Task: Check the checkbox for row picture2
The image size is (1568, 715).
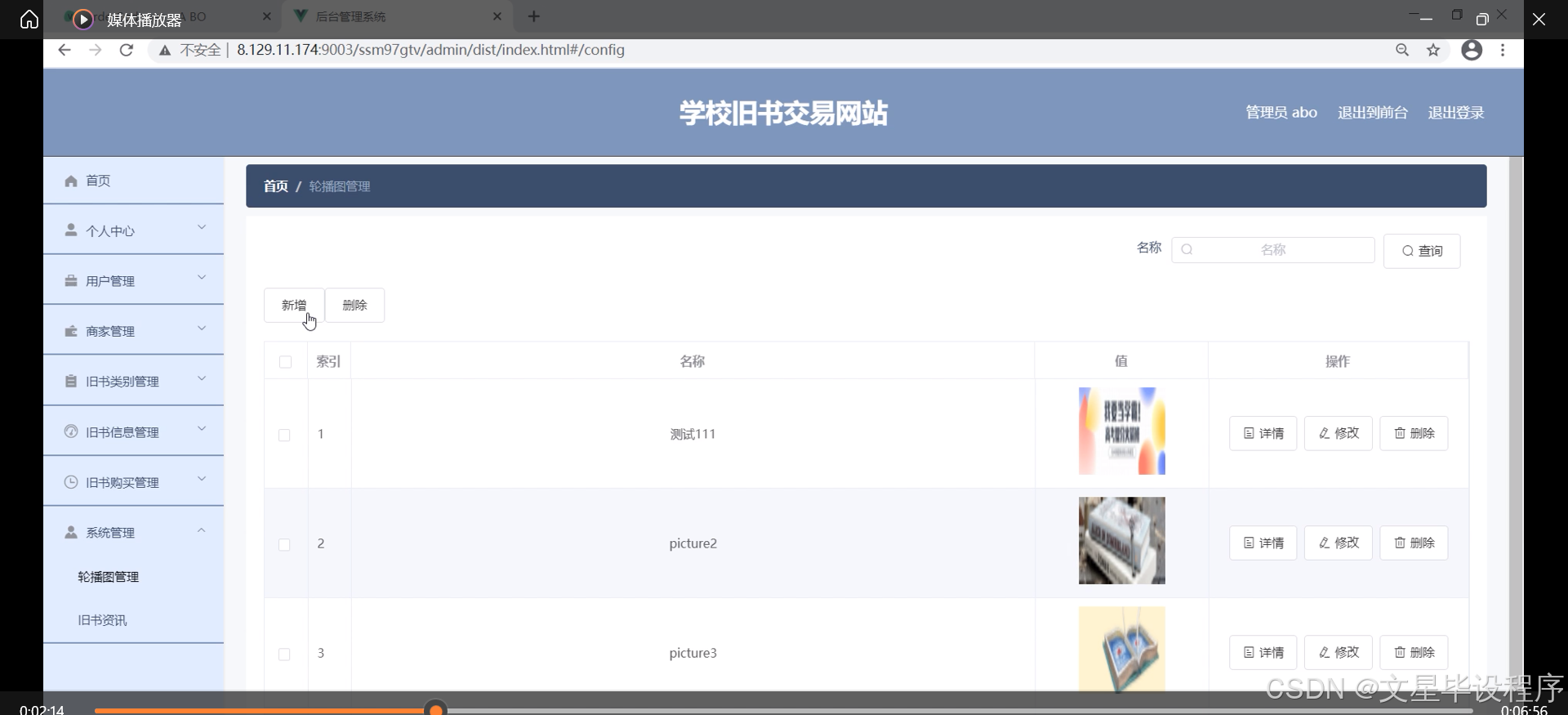Action: click(284, 544)
